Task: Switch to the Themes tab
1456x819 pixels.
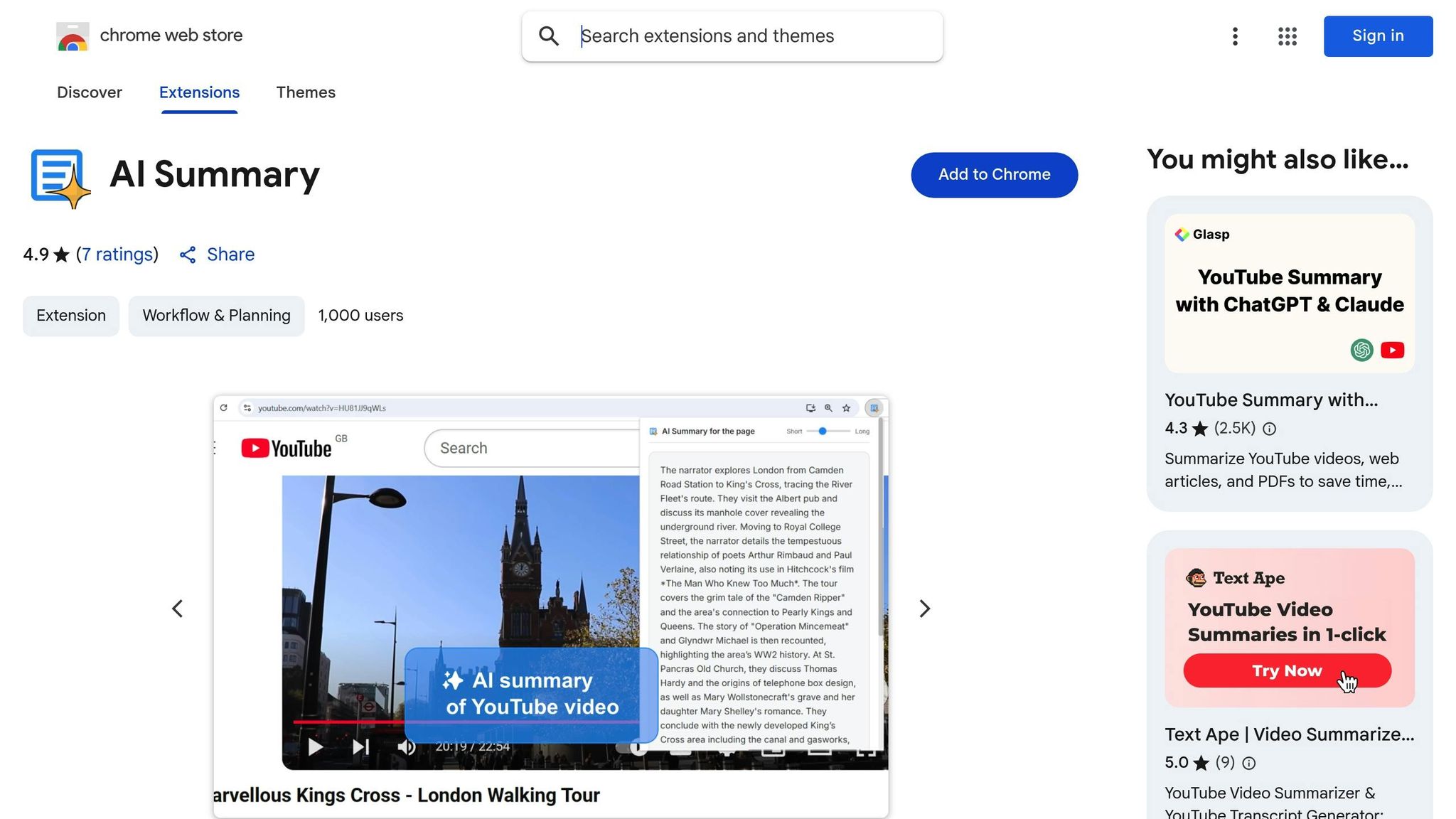Action: 306,92
